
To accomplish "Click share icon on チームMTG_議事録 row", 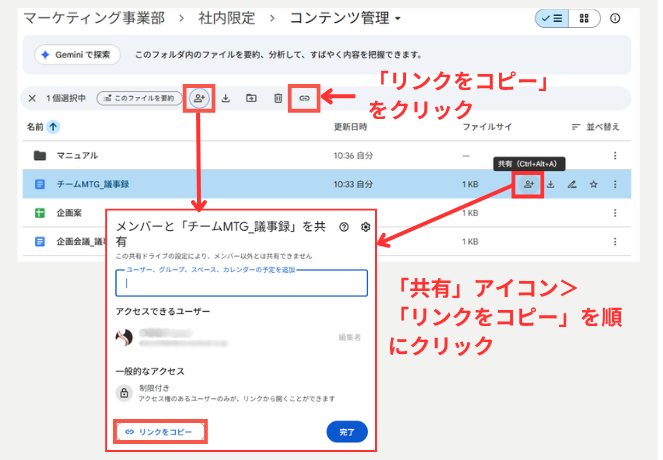I will (x=529, y=184).
